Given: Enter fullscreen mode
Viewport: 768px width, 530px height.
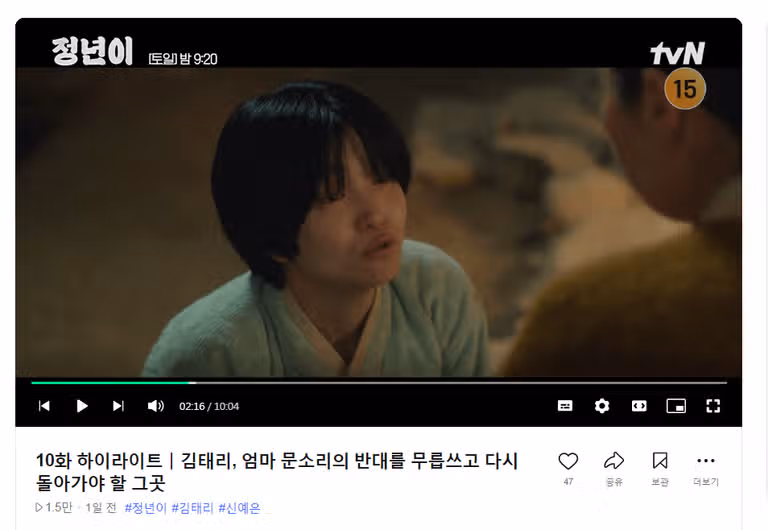Looking at the screenshot, I should click(713, 406).
